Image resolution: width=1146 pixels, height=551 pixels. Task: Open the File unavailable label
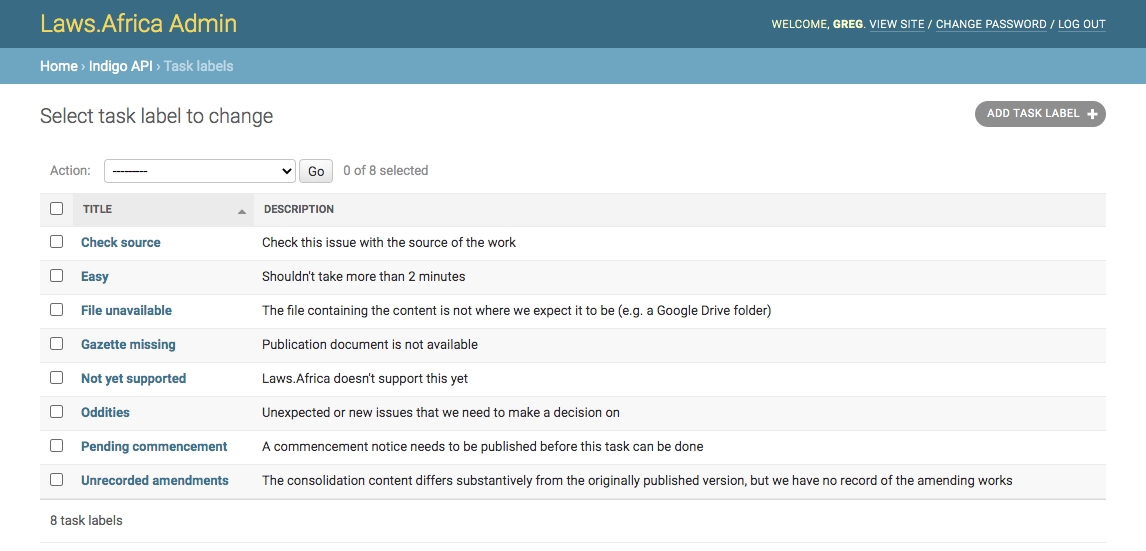pyautogui.click(x=126, y=310)
